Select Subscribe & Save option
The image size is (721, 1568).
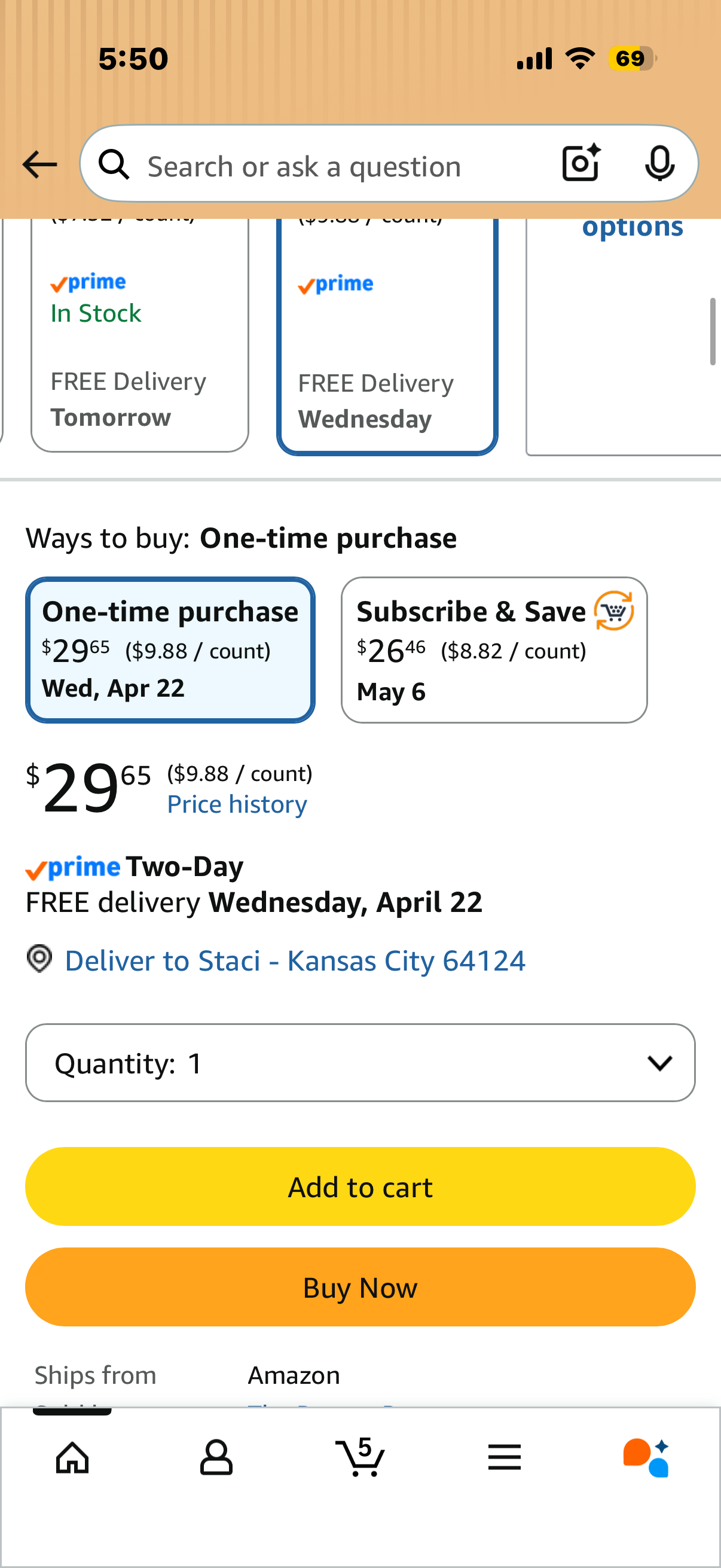coord(494,650)
